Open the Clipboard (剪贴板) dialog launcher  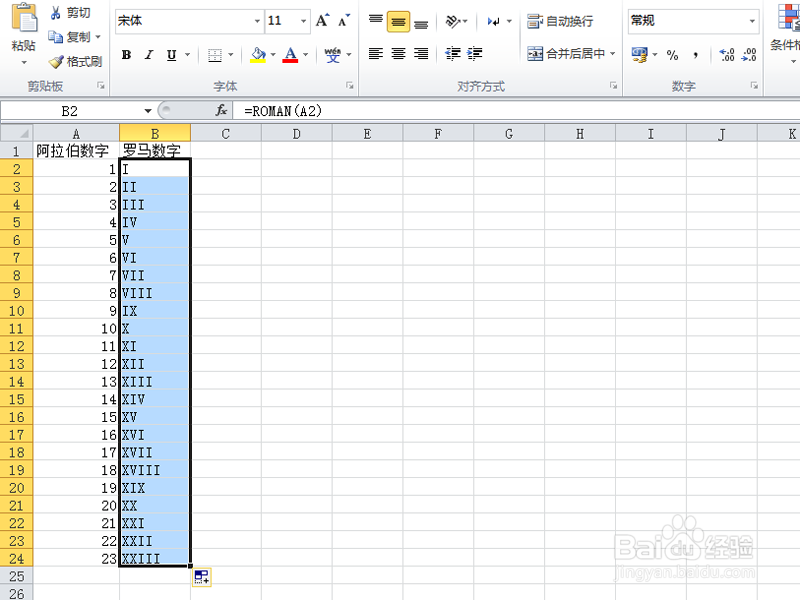(101, 86)
